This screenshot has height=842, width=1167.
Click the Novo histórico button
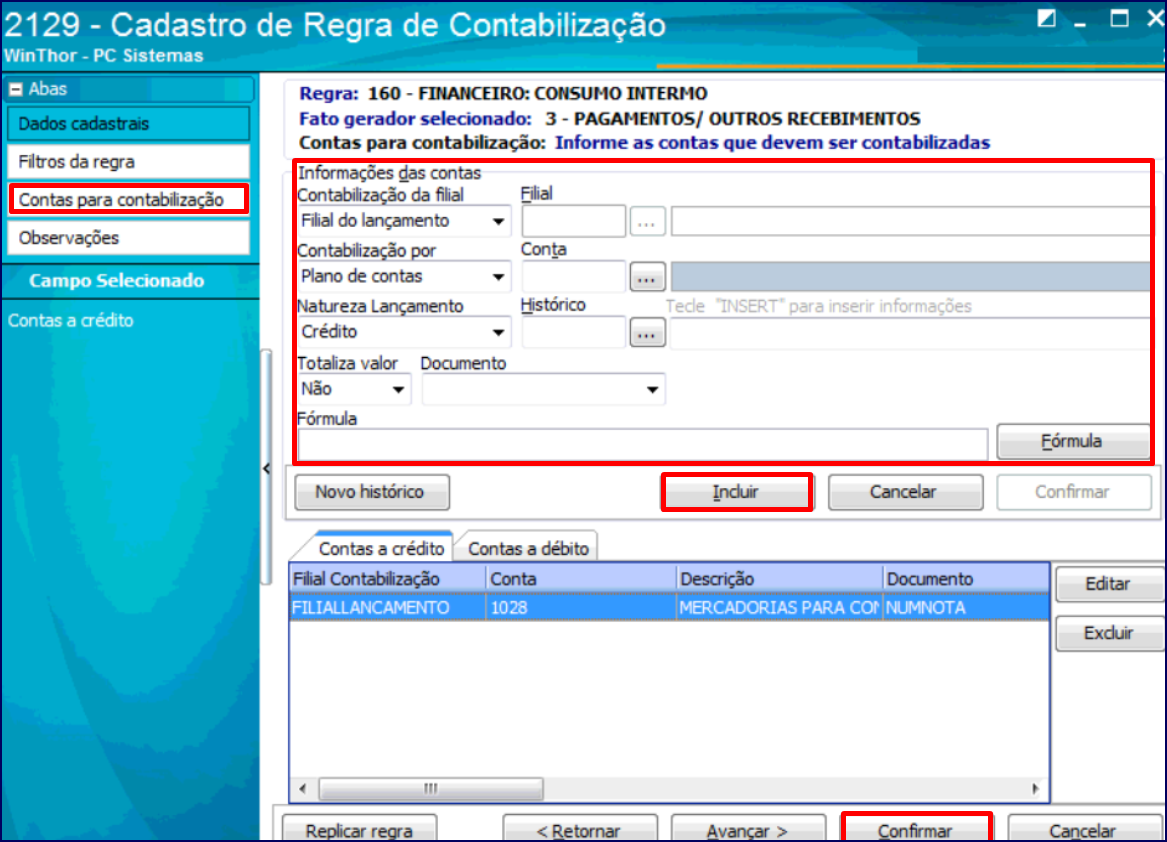[372, 492]
